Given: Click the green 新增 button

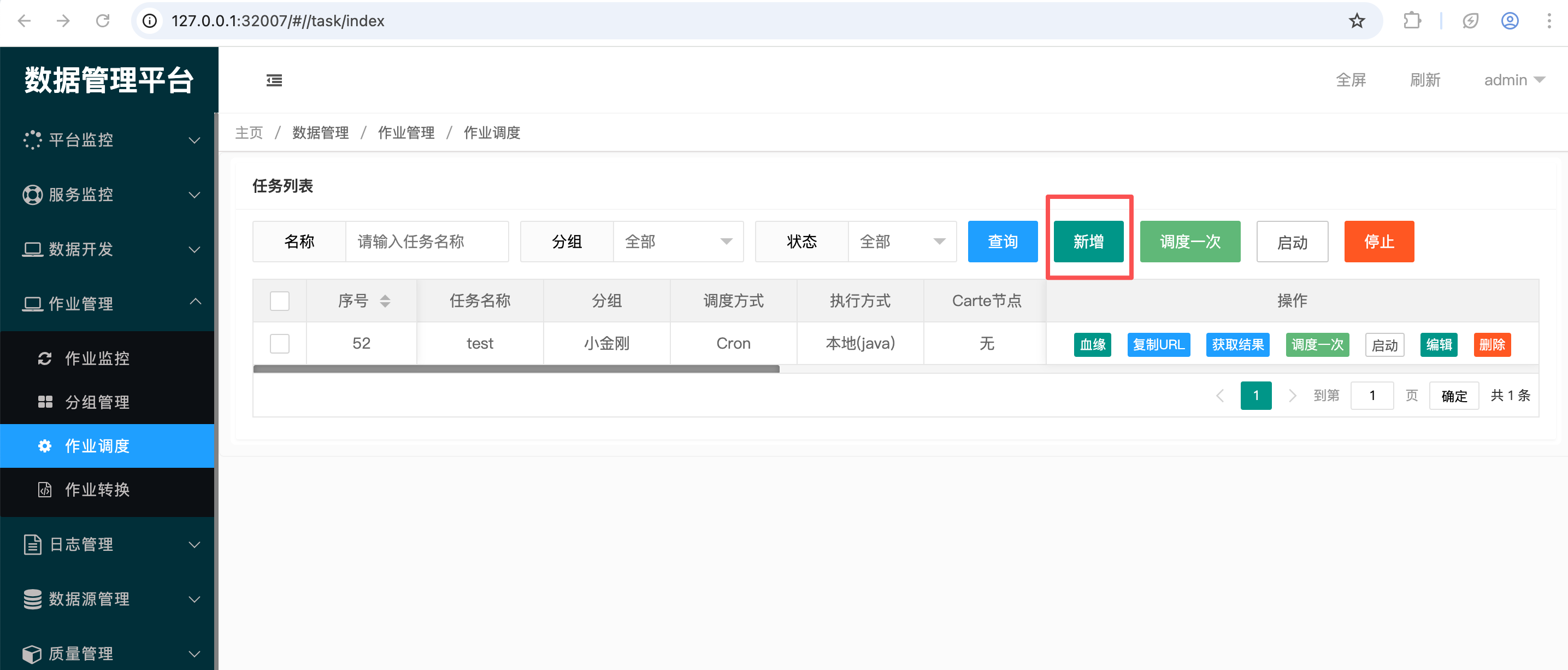Looking at the screenshot, I should click(1088, 241).
